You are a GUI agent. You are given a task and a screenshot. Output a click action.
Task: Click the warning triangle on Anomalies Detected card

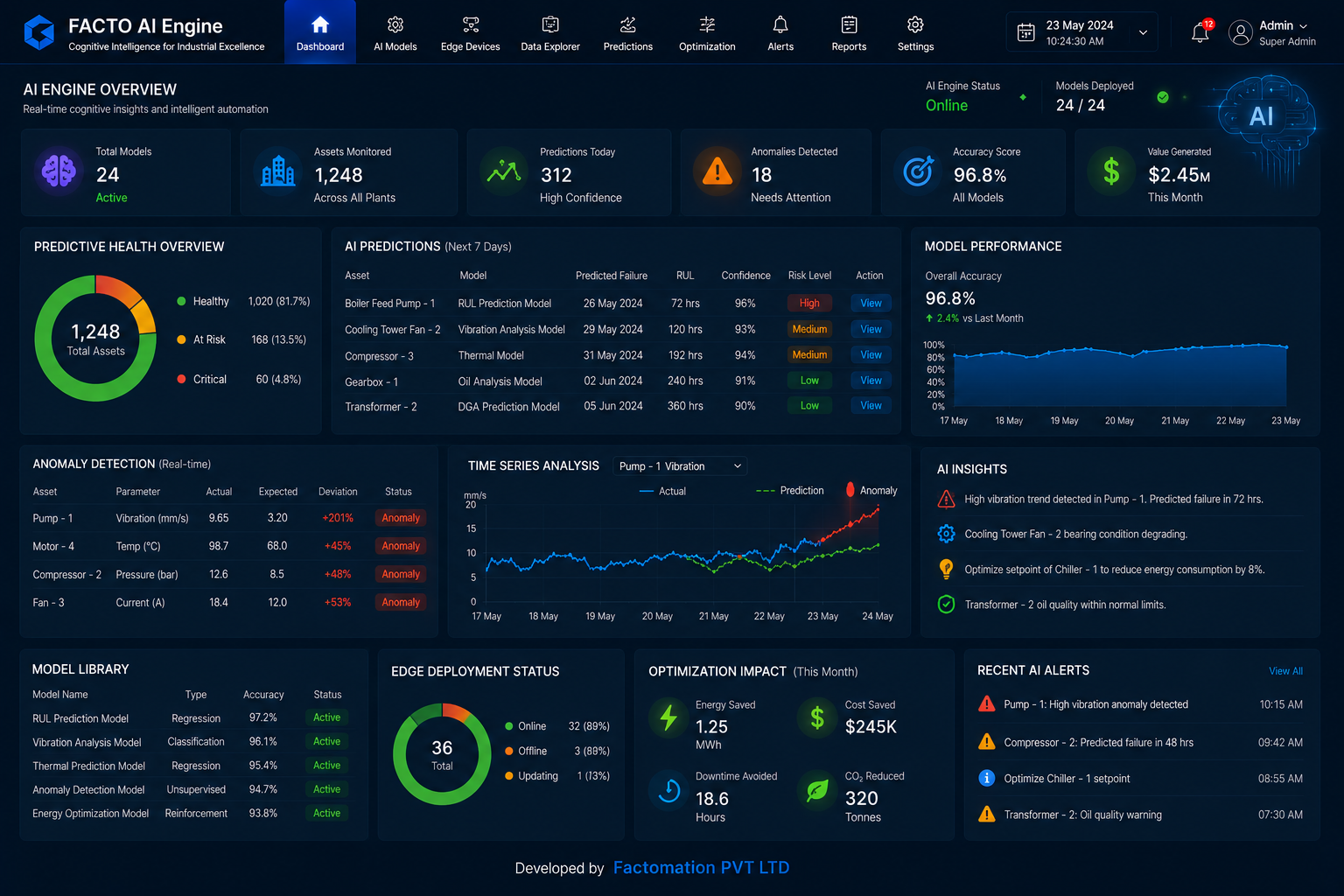717,171
